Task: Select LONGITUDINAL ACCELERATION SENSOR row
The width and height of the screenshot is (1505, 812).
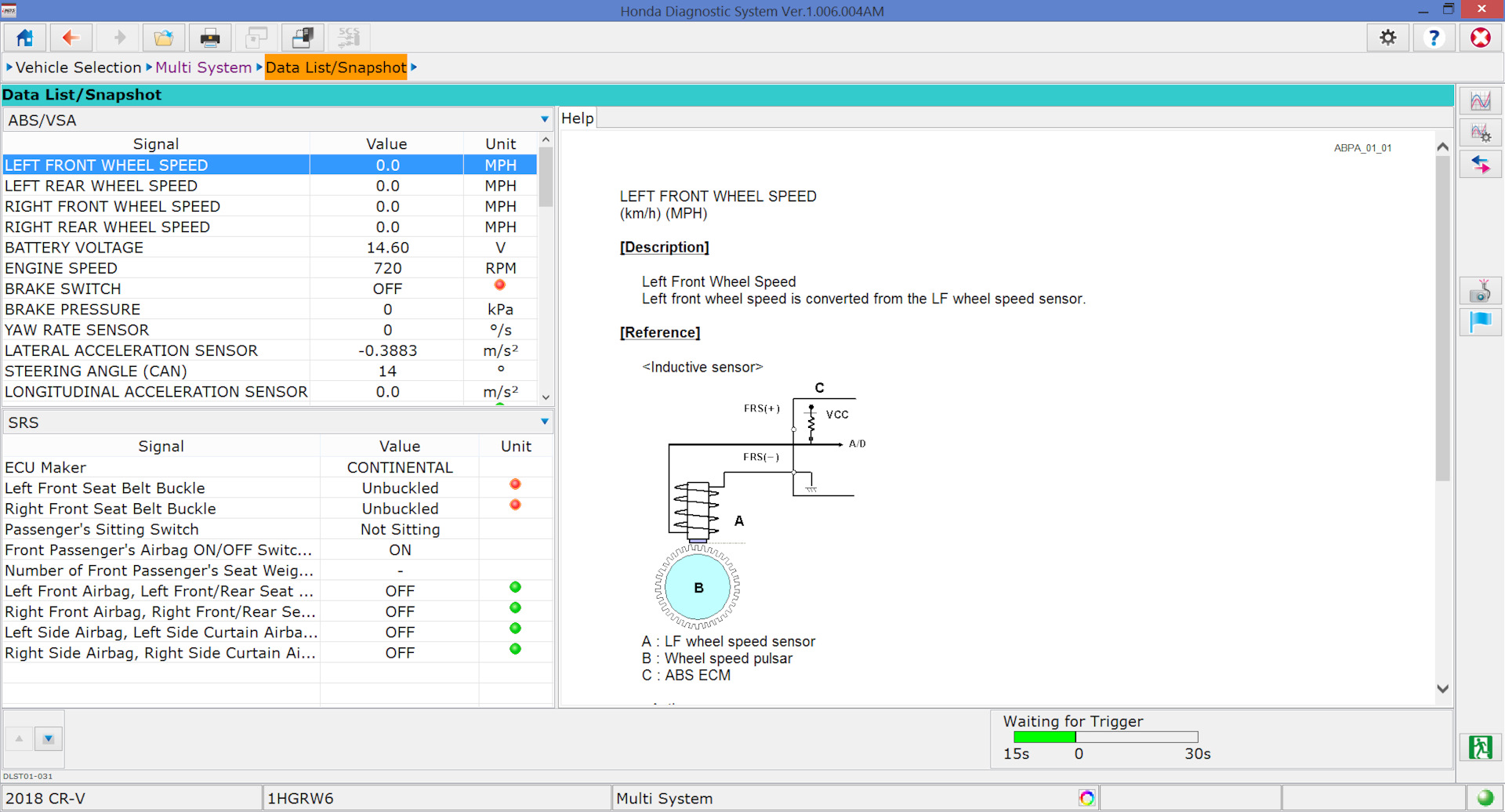Action: point(270,391)
